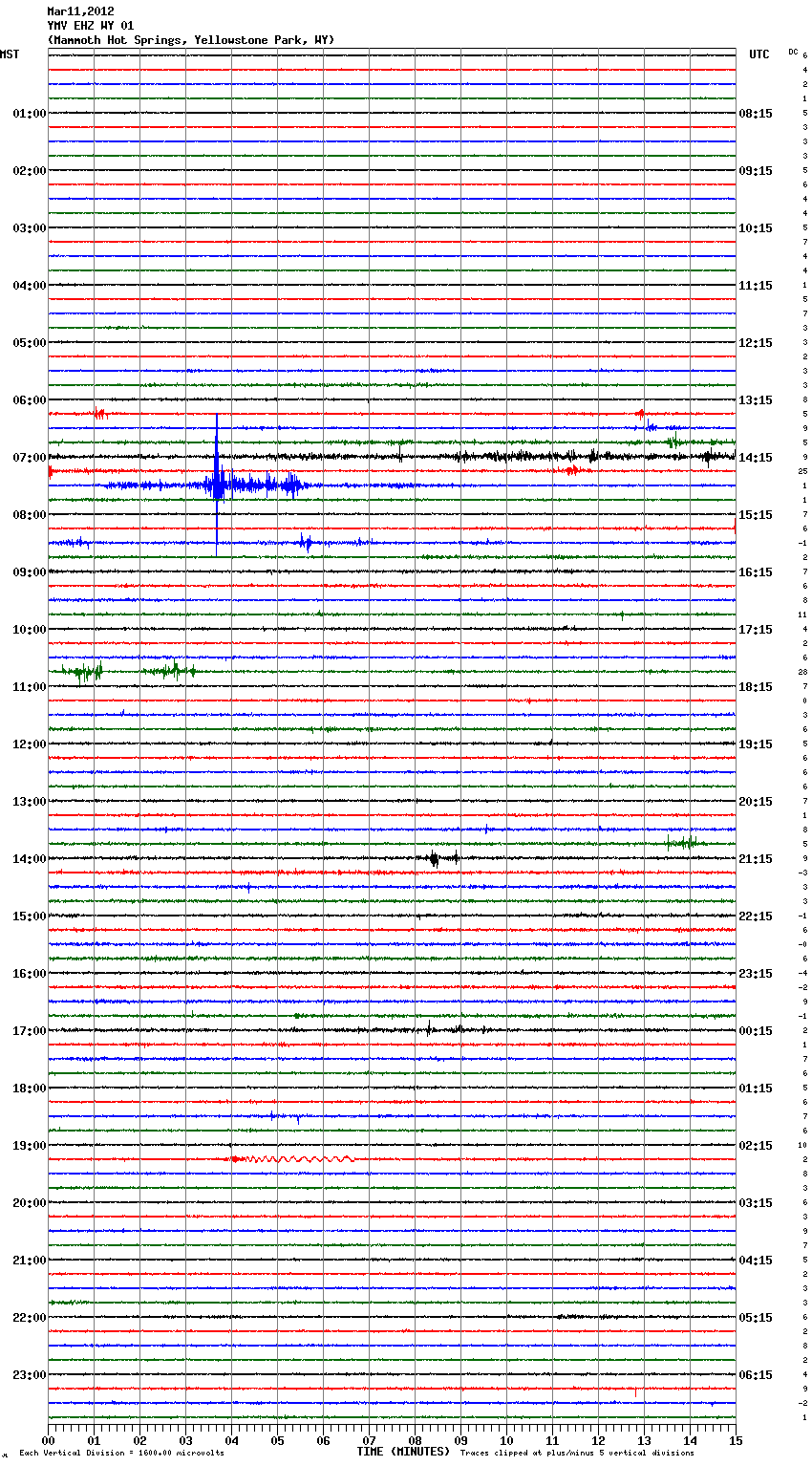The height and width of the screenshot is (1466, 812).
Task: Click the UTC time label "15:15"
Action: coord(756,515)
